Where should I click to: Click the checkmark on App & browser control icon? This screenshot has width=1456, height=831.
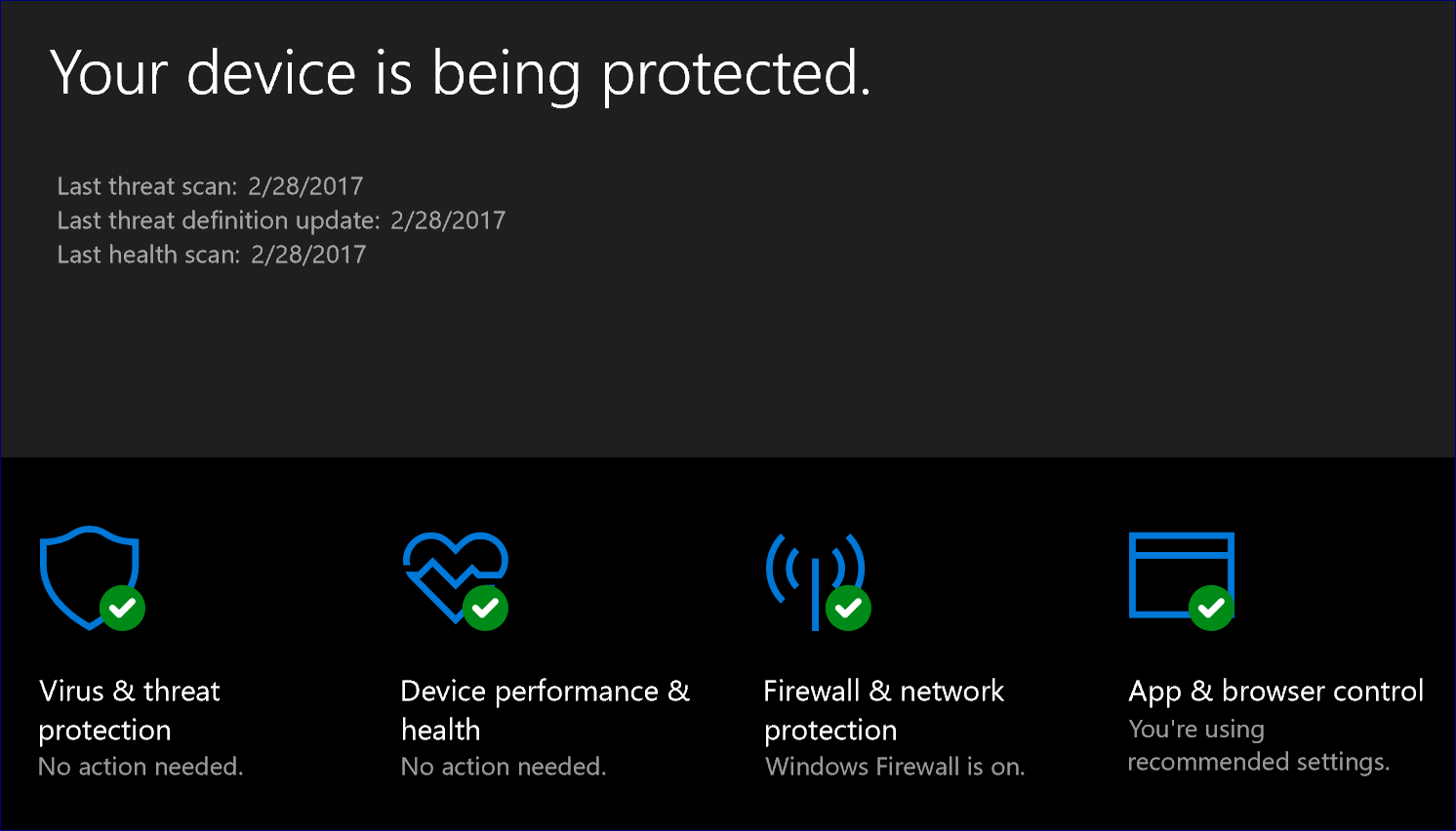click(1211, 609)
